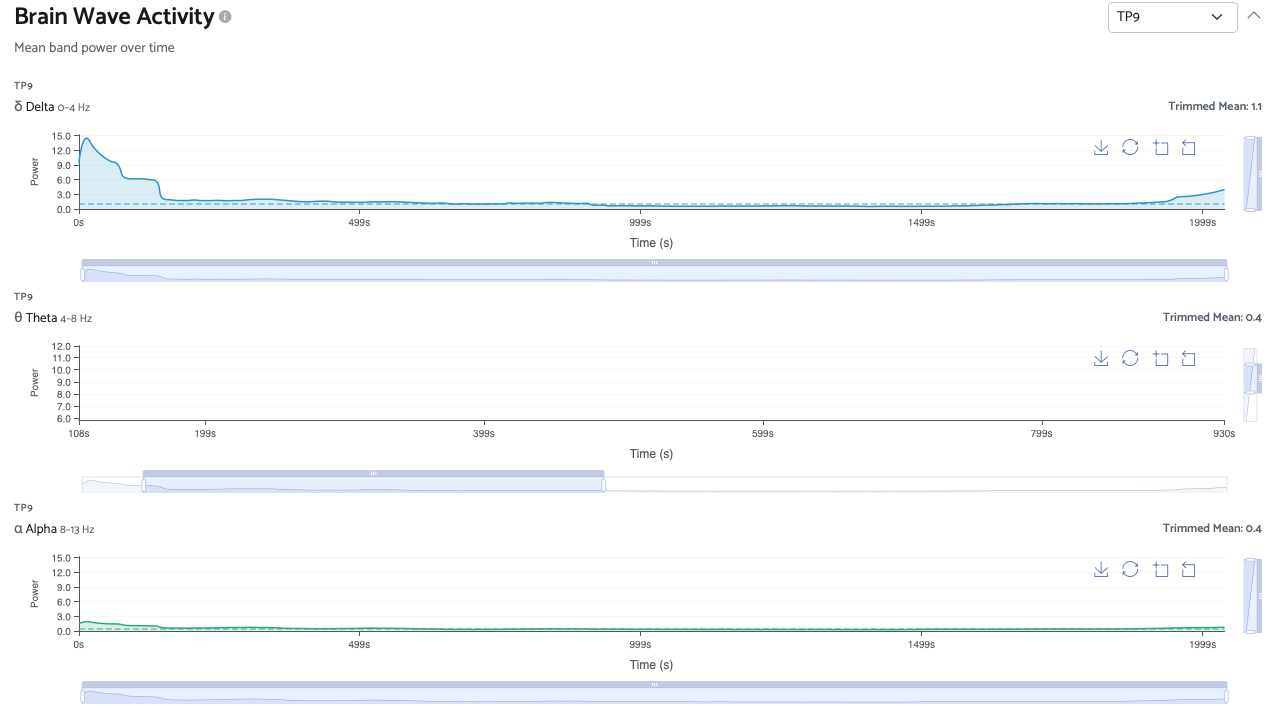The width and height of the screenshot is (1274, 710).
Task: Activate area zoom on Delta chart
Action: tap(1160, 147)
